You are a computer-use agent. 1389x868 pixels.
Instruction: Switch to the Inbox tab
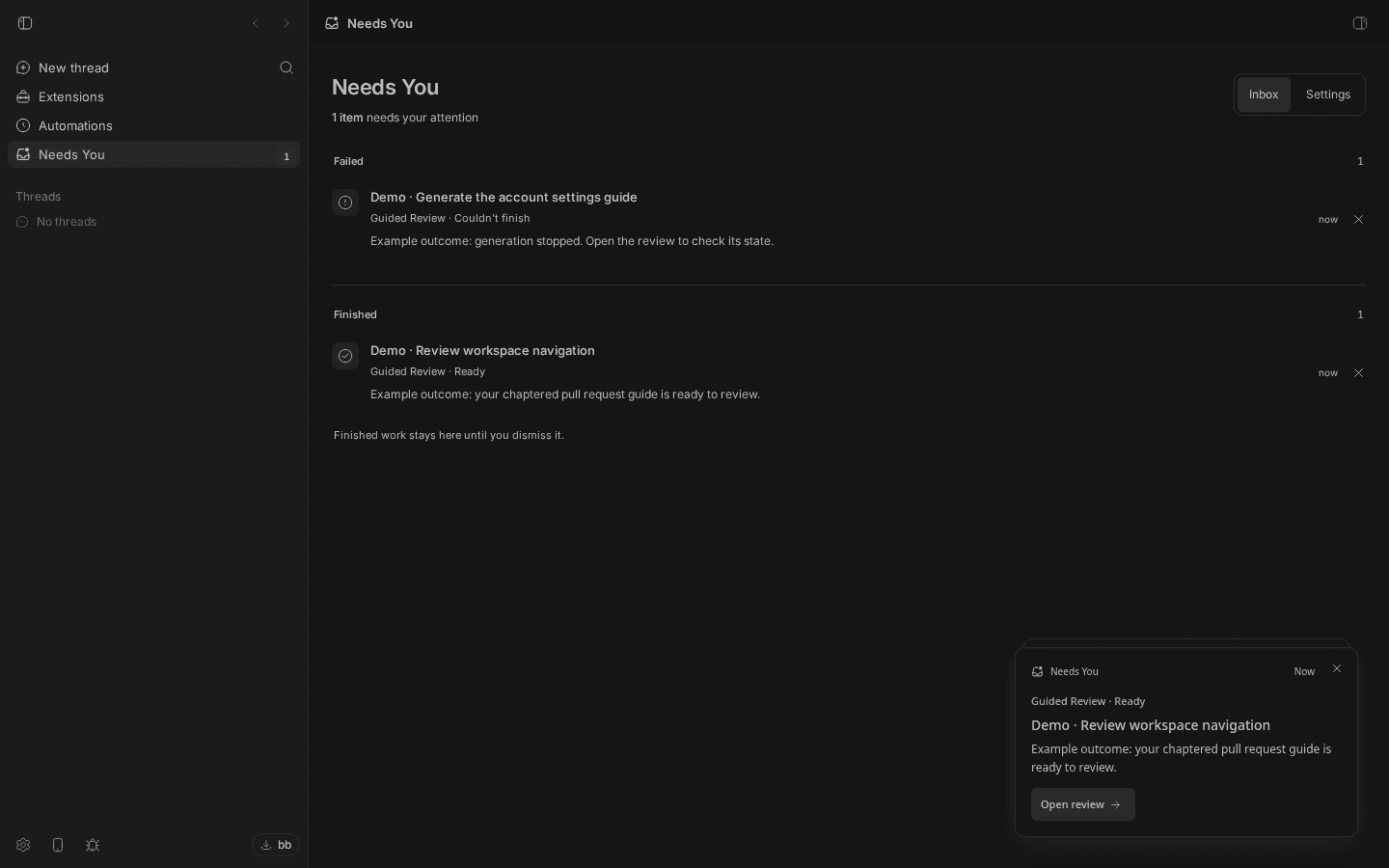[1264, 95]
